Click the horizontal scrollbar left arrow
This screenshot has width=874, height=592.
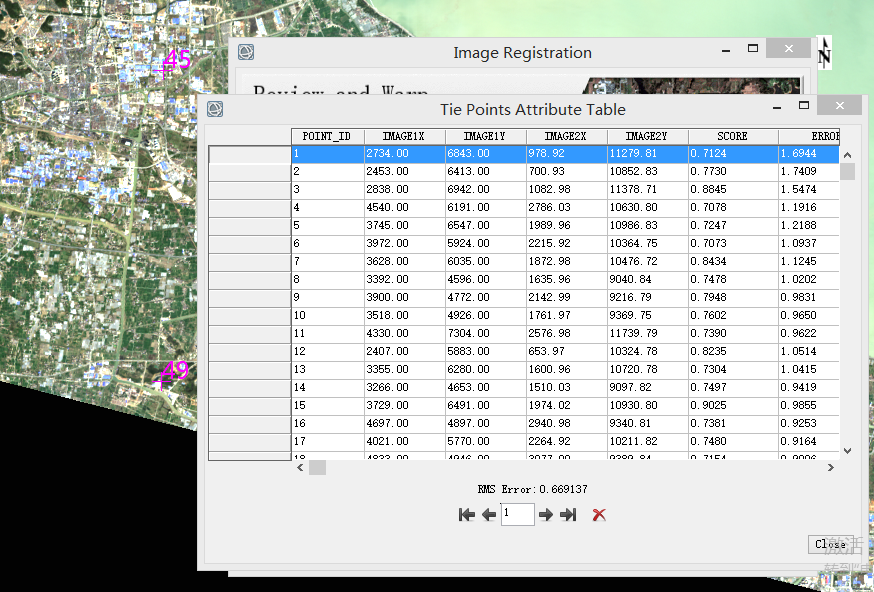tap(299, 468)
